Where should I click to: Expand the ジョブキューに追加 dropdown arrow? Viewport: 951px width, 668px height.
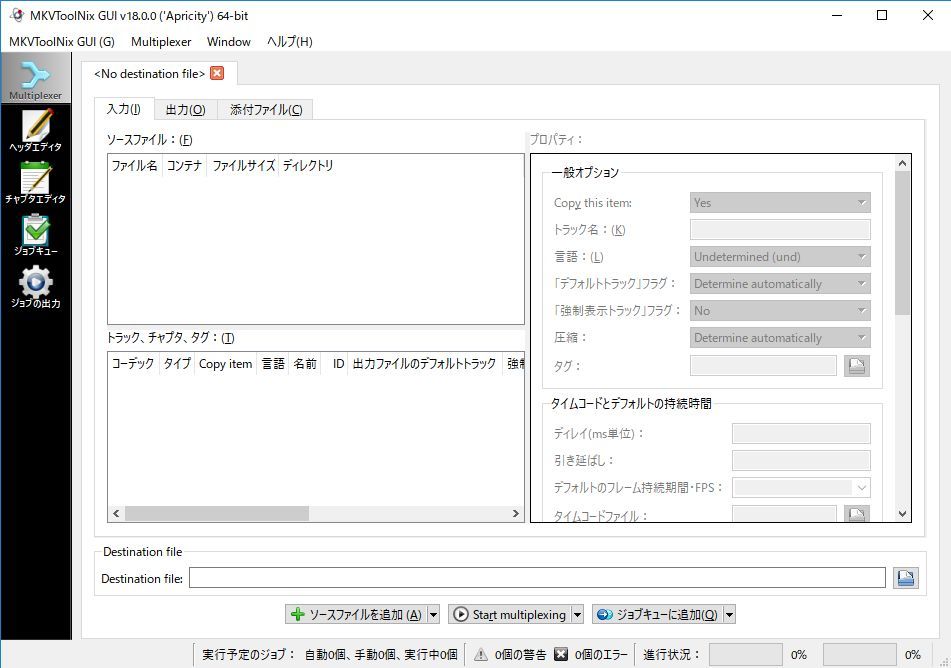(730, 615)
